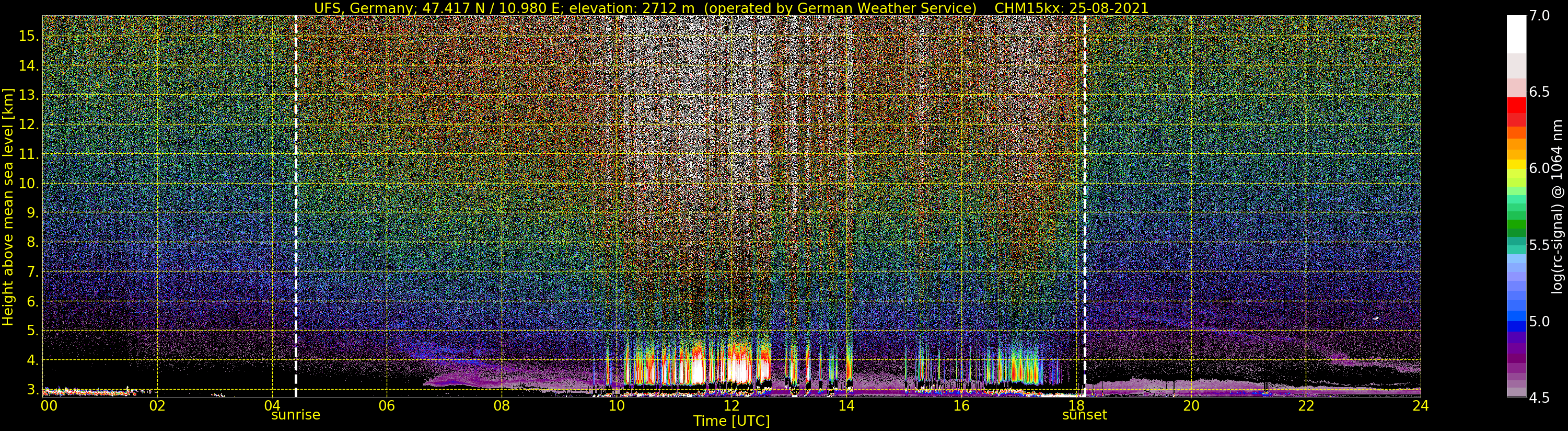Click the height axis tick '14.'

click(28, 66)
